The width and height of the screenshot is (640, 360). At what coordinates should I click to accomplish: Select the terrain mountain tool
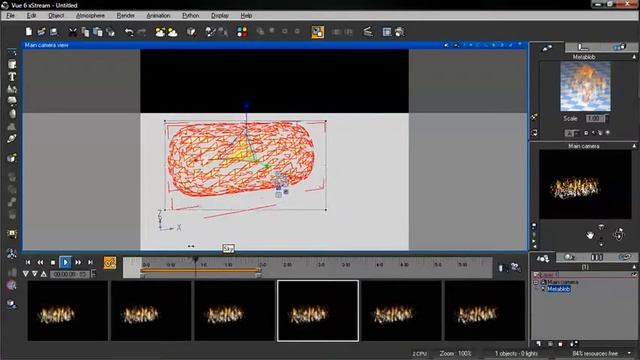[12, 89]
